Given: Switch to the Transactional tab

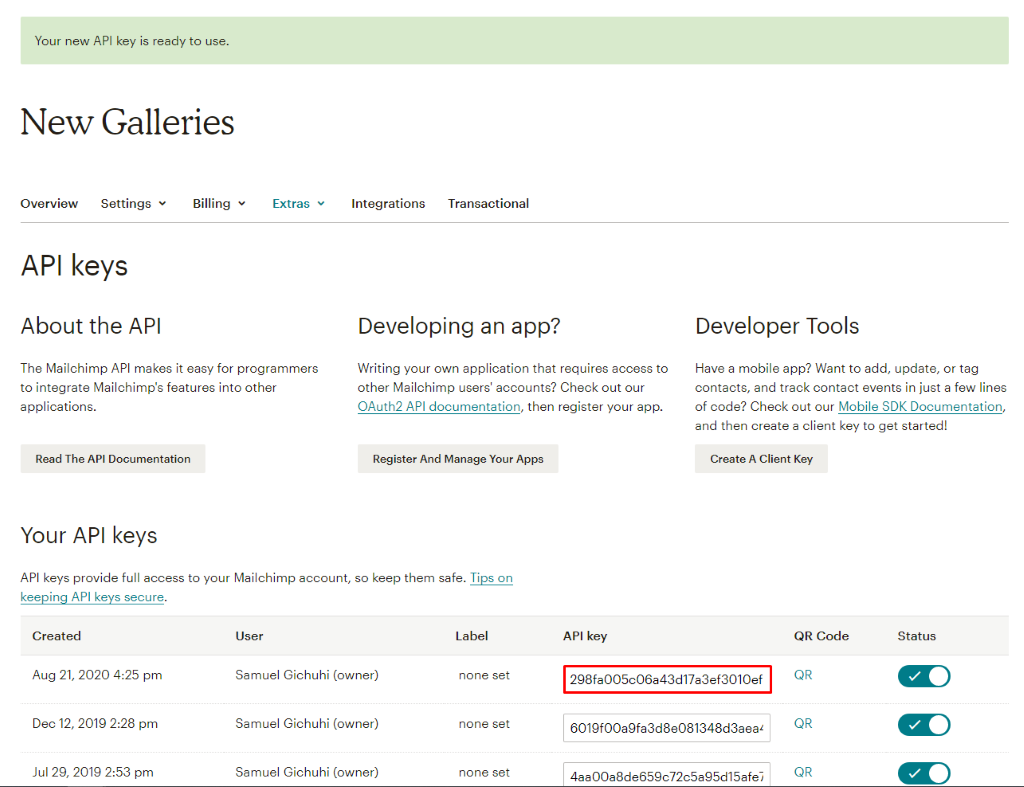Looking at the screenshot, I should pyautogui.click(x=488, y=203).
